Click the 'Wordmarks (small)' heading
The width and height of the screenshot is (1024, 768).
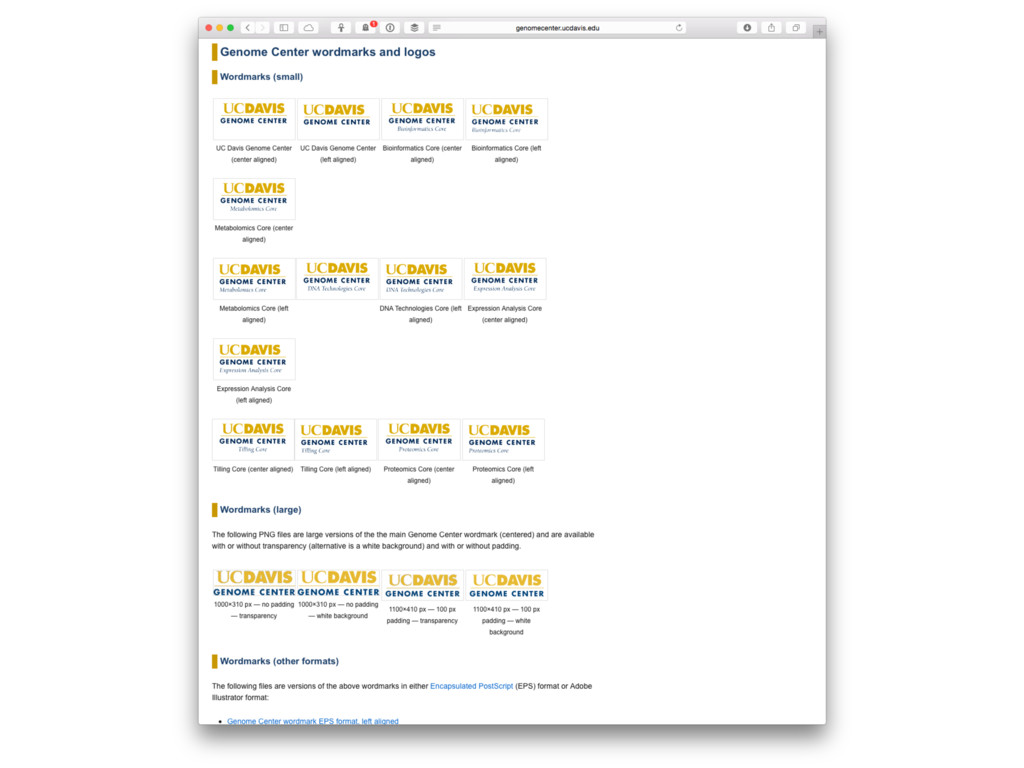coord(261,76)
